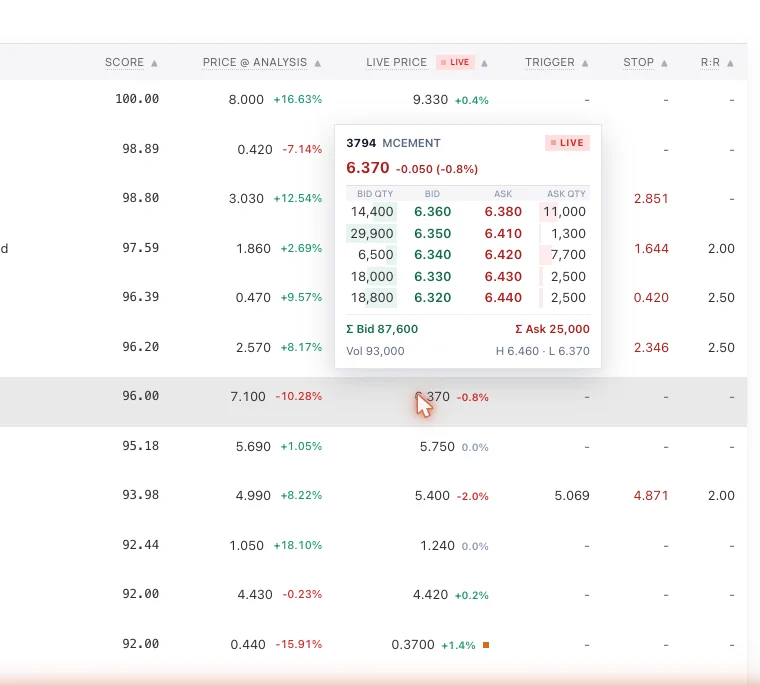The height and width of the screenshot is (686, 760).
Task: Click the 3.030 price at analysis
Action: coord(246,199)
